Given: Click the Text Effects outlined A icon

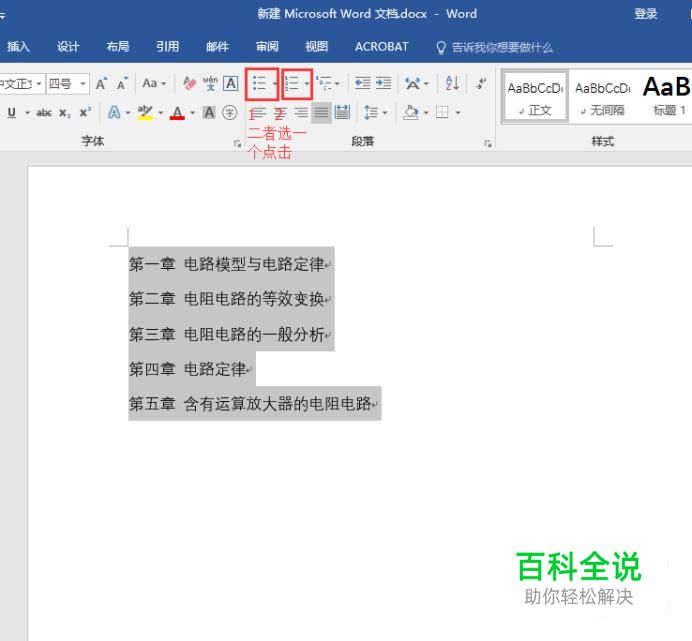Looking at the screenshot, I should (114, 113).
